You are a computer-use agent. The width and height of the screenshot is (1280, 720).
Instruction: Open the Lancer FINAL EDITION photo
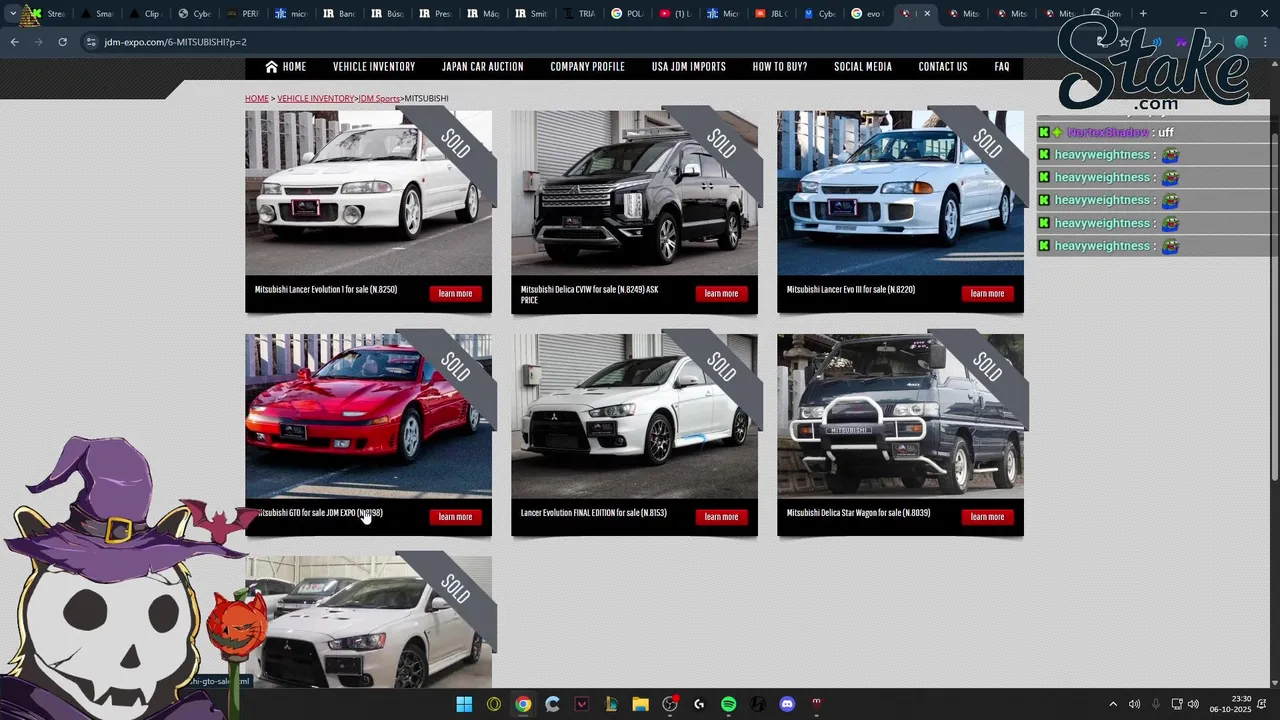click(x=634, y=416)
